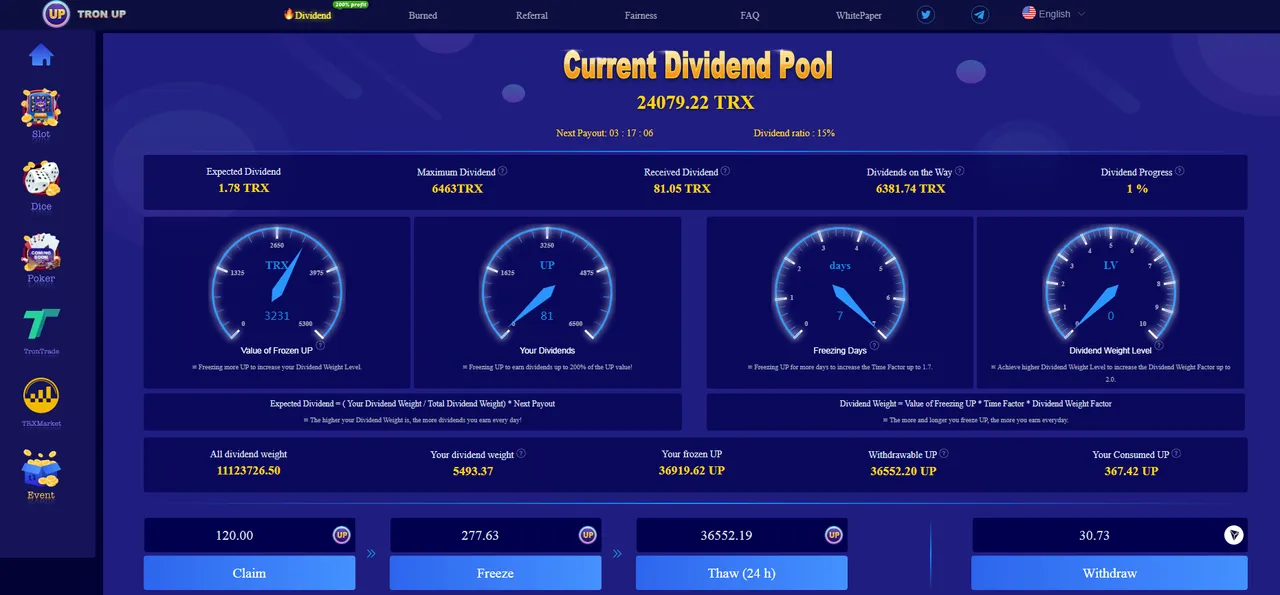Click the TRON UP logo icon
The height and width of the screenshot is (595, 1280).
coord(56,14)
